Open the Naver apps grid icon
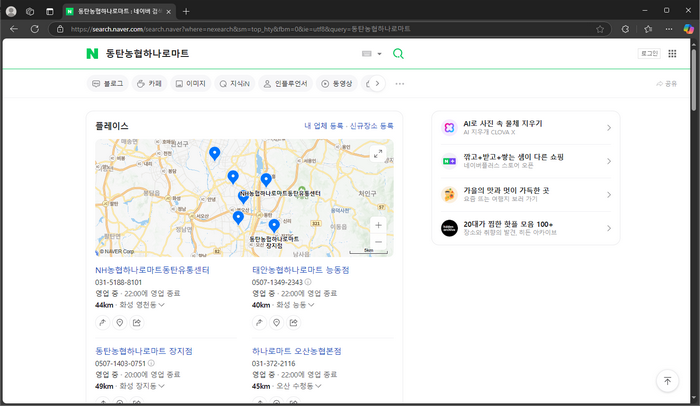Screen dimensions: 700x406 point(672,54)
